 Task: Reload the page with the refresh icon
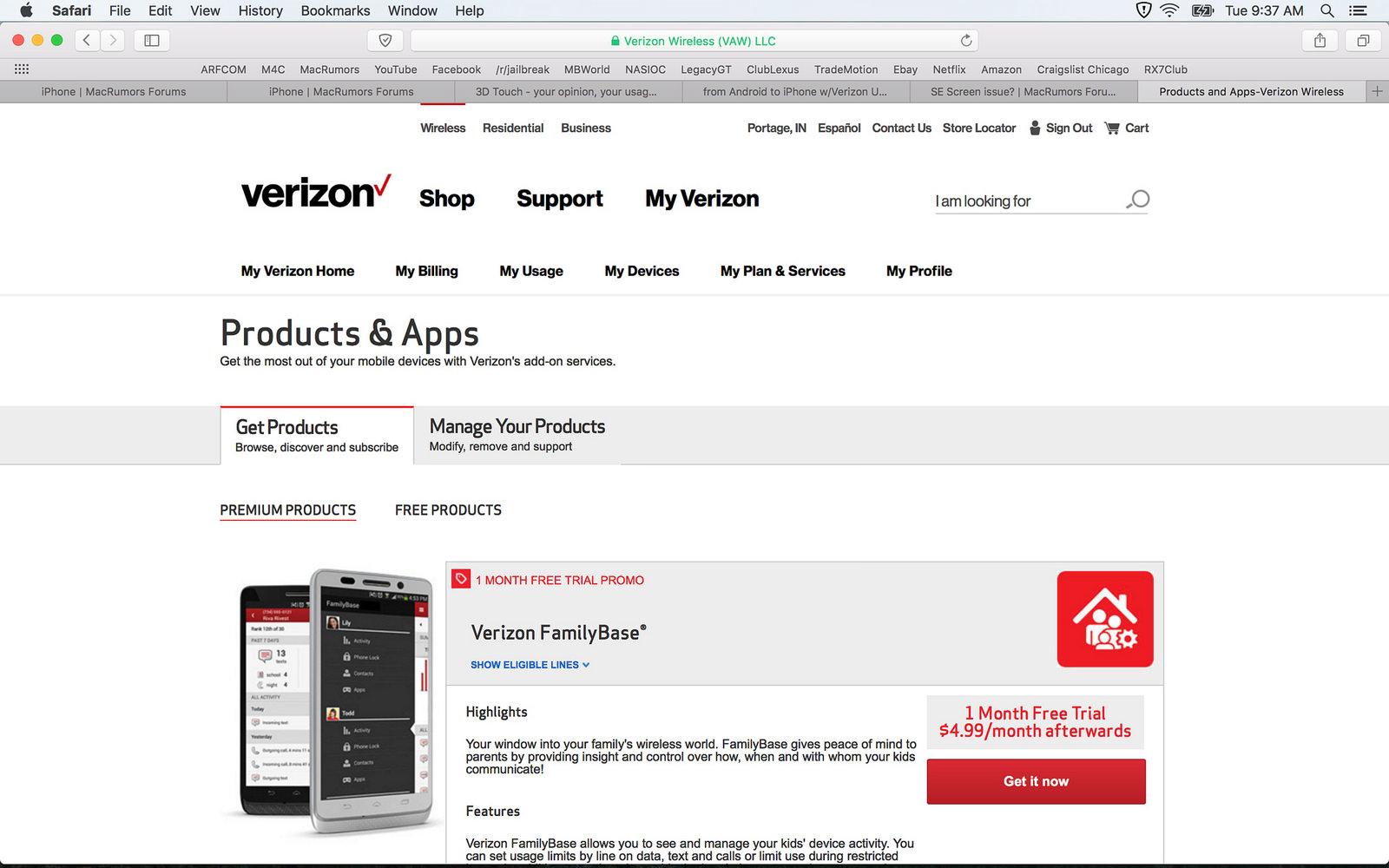[x=966, y=41]
